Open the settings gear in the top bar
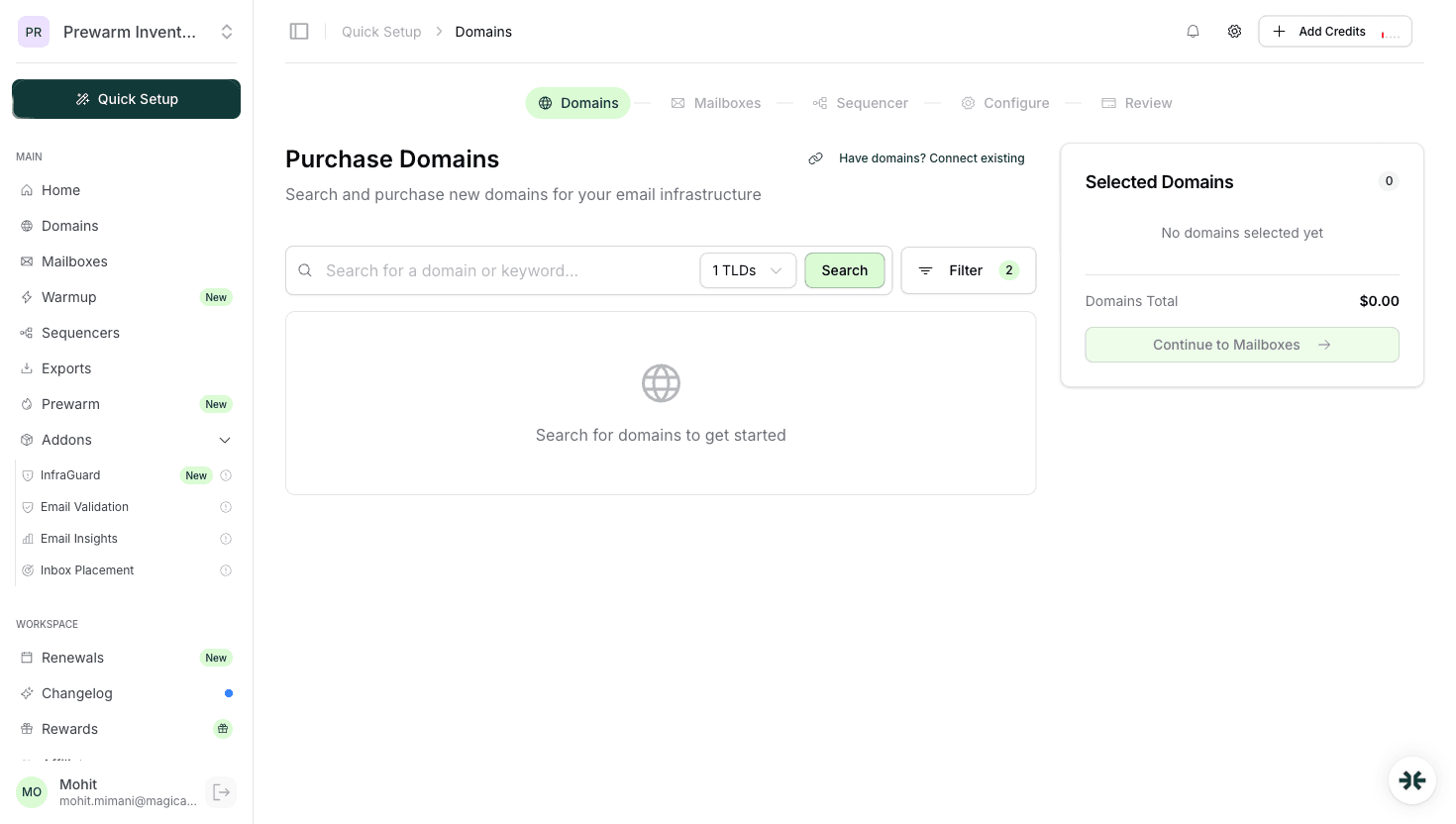Image resolution: width=1456 pixels, height=824 pixels. click(x=1234, y=31)
